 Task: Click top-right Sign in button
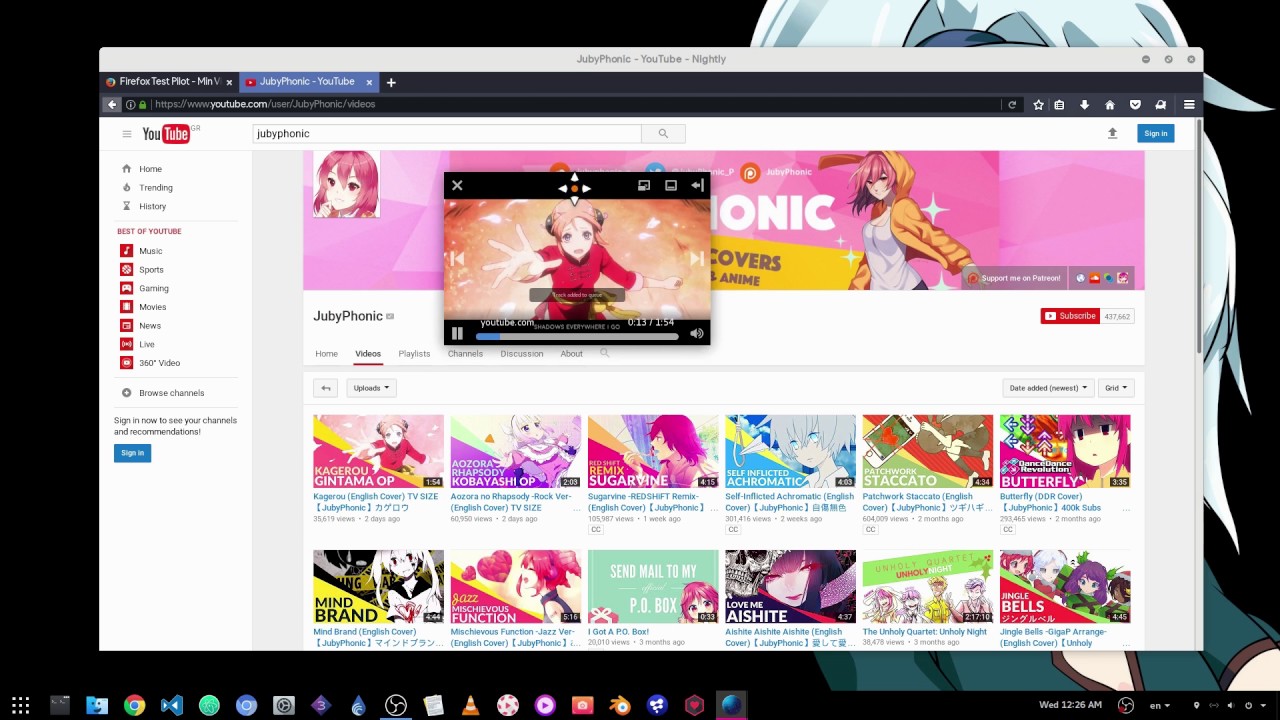click(x=1155, y=133)
